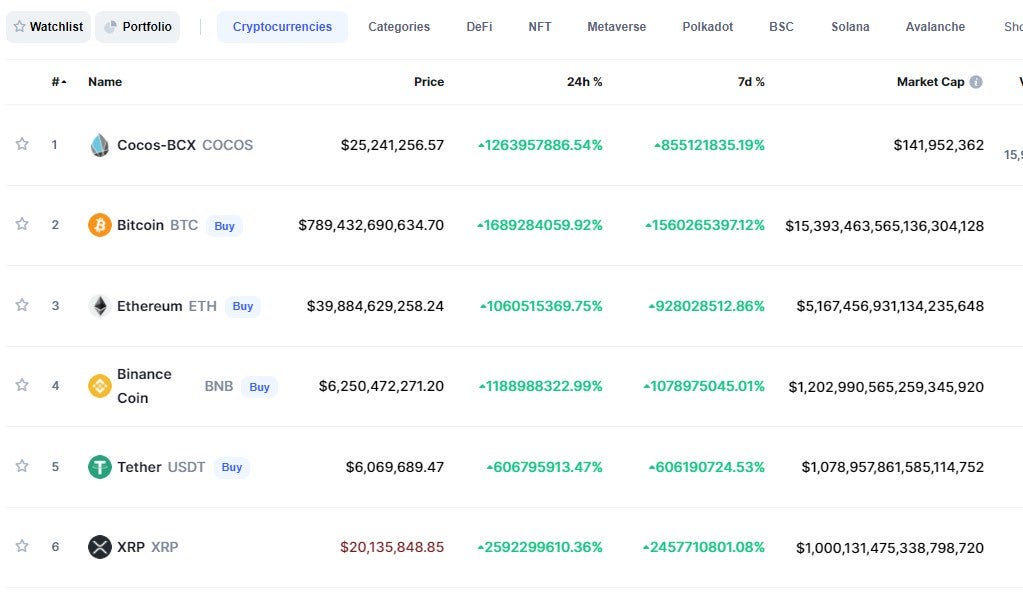
Task: Open Market Cap info tooltip icon
Action: click(976, 82)
